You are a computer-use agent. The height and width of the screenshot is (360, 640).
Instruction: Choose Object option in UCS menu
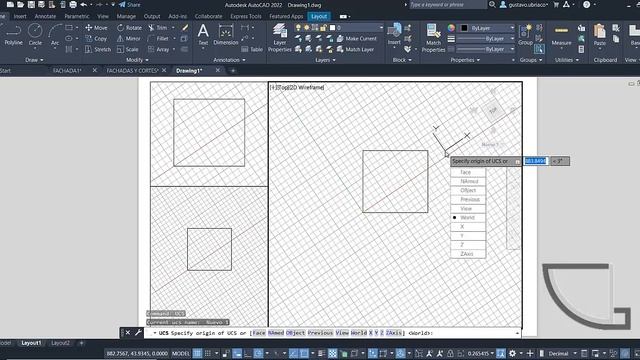coord(468,190)
